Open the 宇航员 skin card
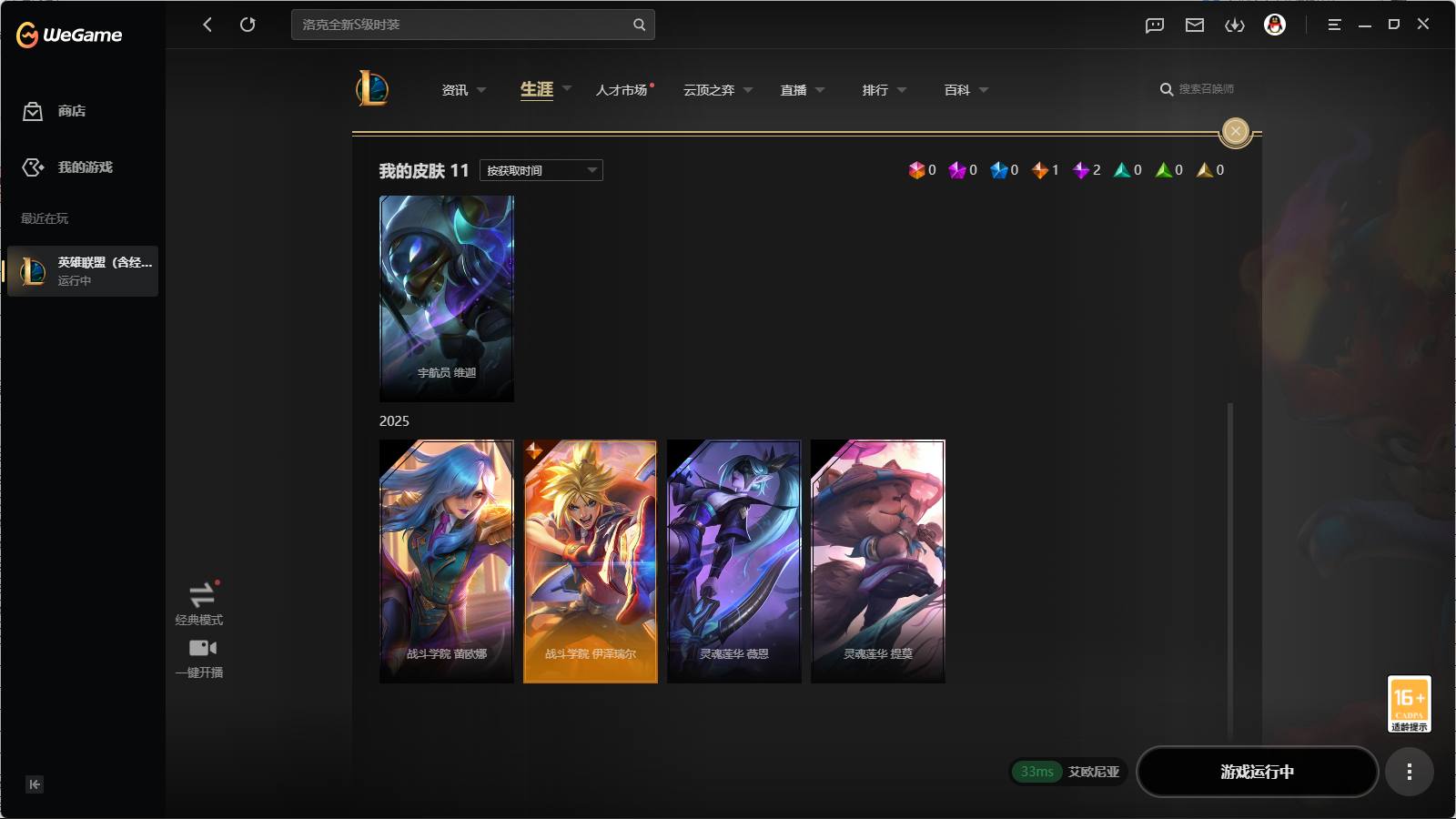The width and height of the screenshot is (1456, 819). (447, 298)
